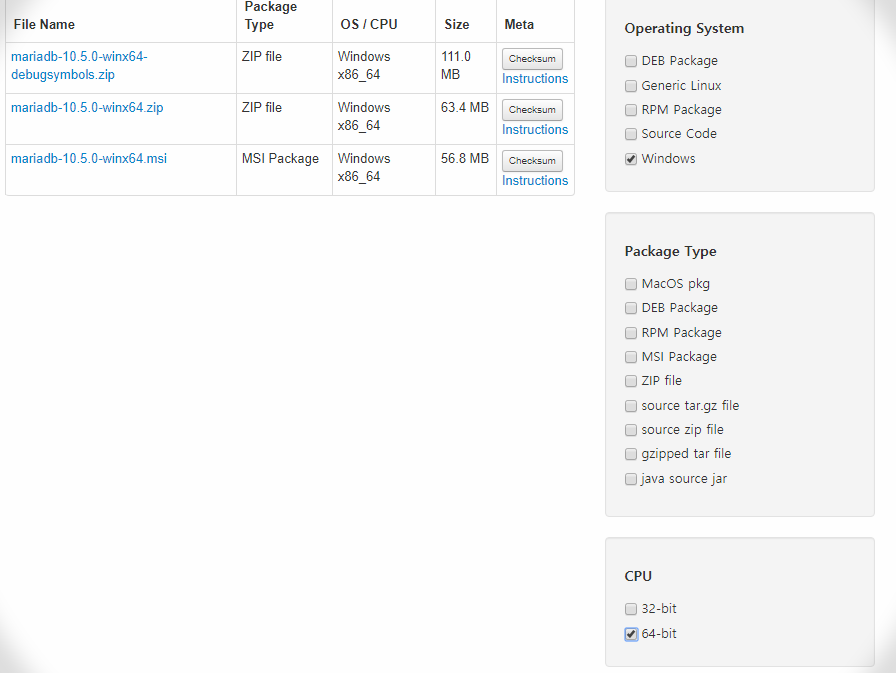This screenshot has height=673, width=896.
Task: Check RPM Package under Package Type
Action: (x=631, y=333)
